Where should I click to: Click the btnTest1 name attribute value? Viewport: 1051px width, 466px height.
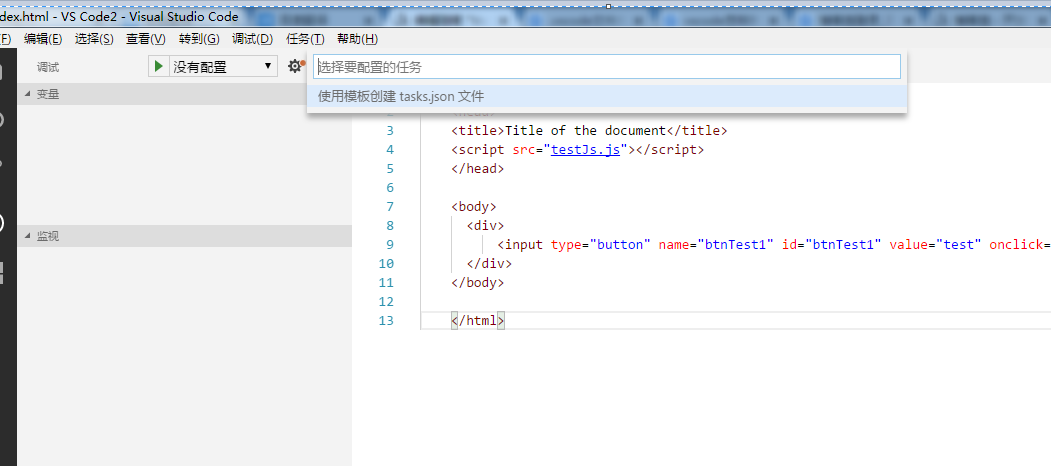[x=735, y=244]
